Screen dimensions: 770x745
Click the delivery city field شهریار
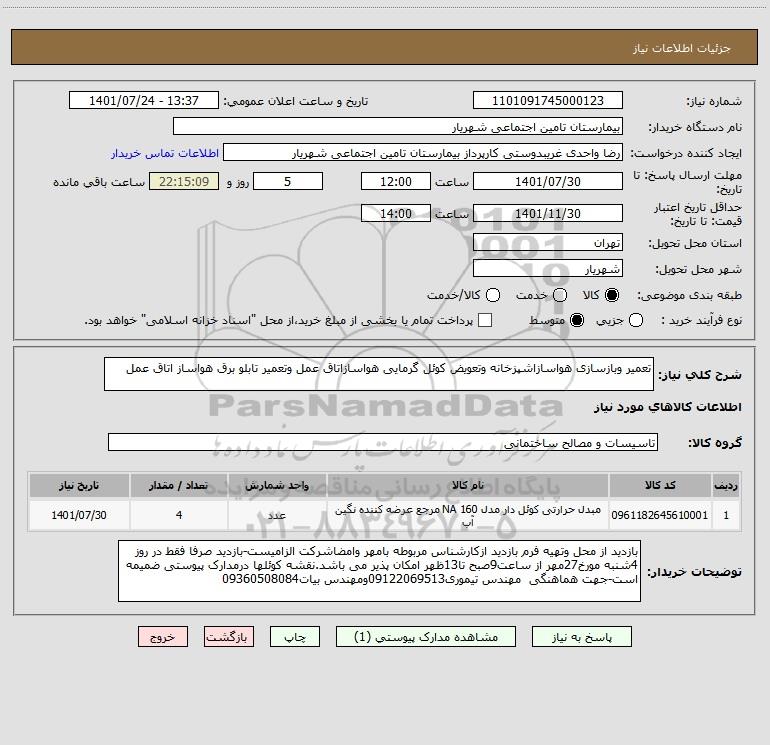coord(548,268)
